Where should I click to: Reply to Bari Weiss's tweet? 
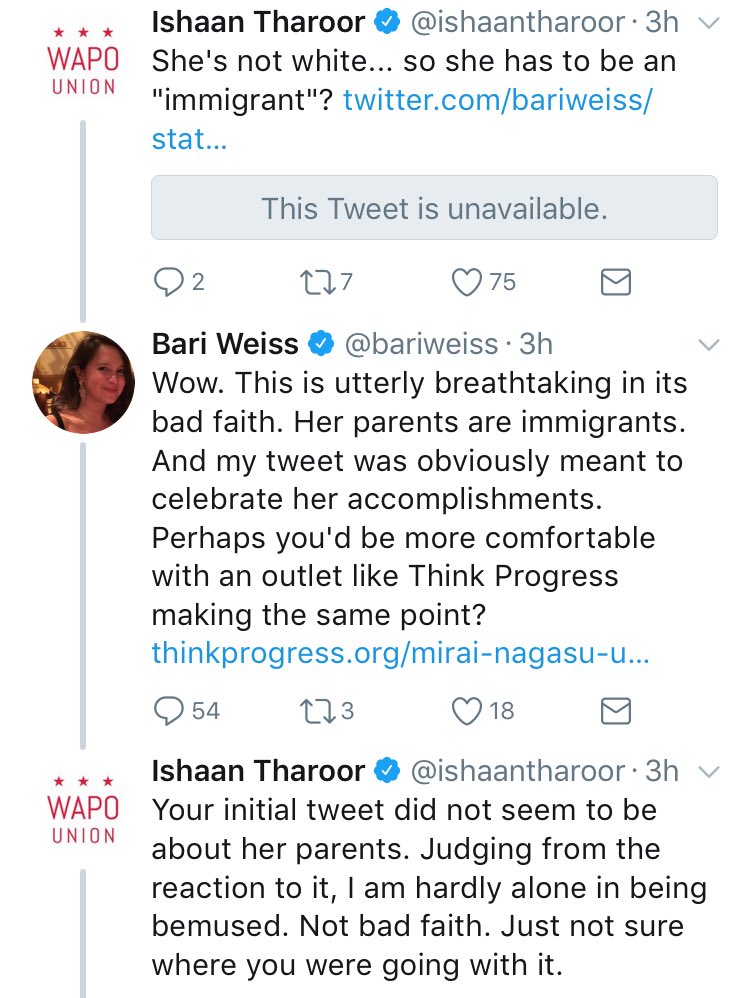[167, 710]
